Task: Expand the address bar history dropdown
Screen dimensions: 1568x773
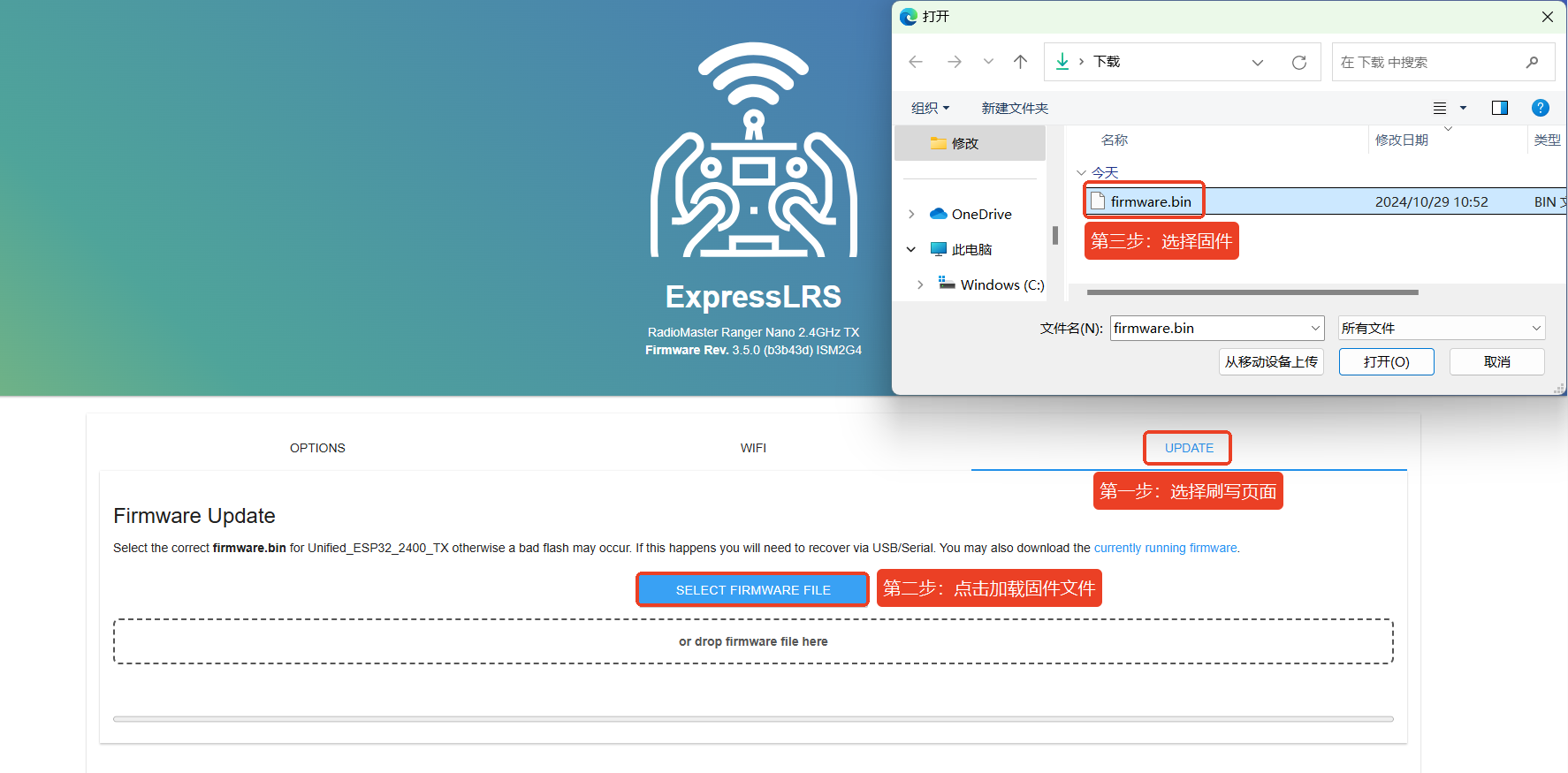Action: click(1258, 63)
